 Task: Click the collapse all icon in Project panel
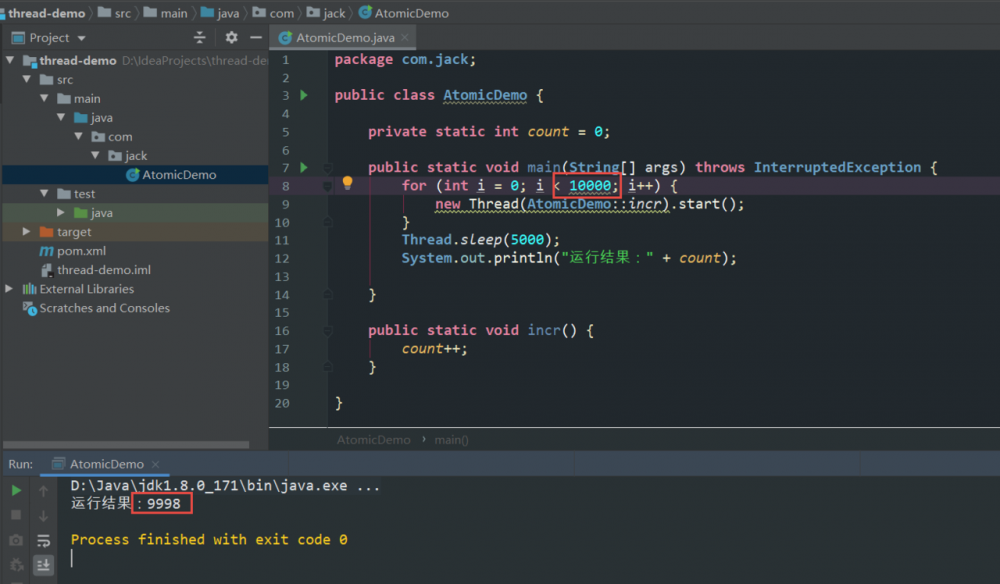(200, 37)
